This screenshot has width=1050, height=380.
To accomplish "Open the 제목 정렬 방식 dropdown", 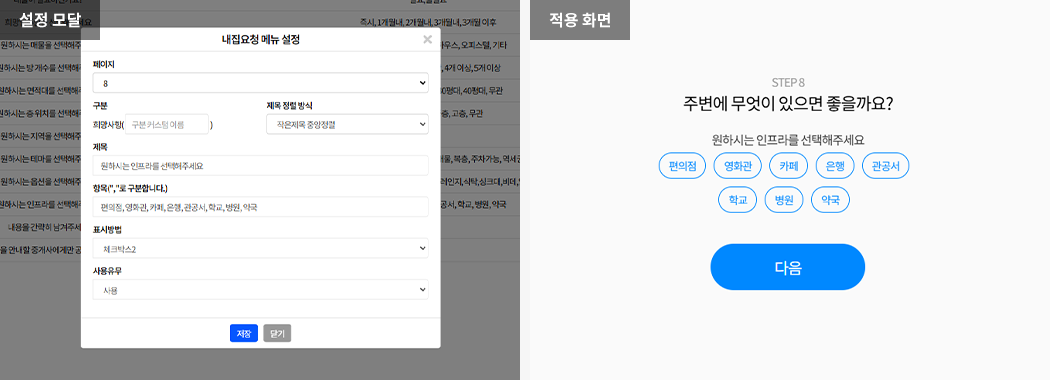I will click(x=348, y=124).
